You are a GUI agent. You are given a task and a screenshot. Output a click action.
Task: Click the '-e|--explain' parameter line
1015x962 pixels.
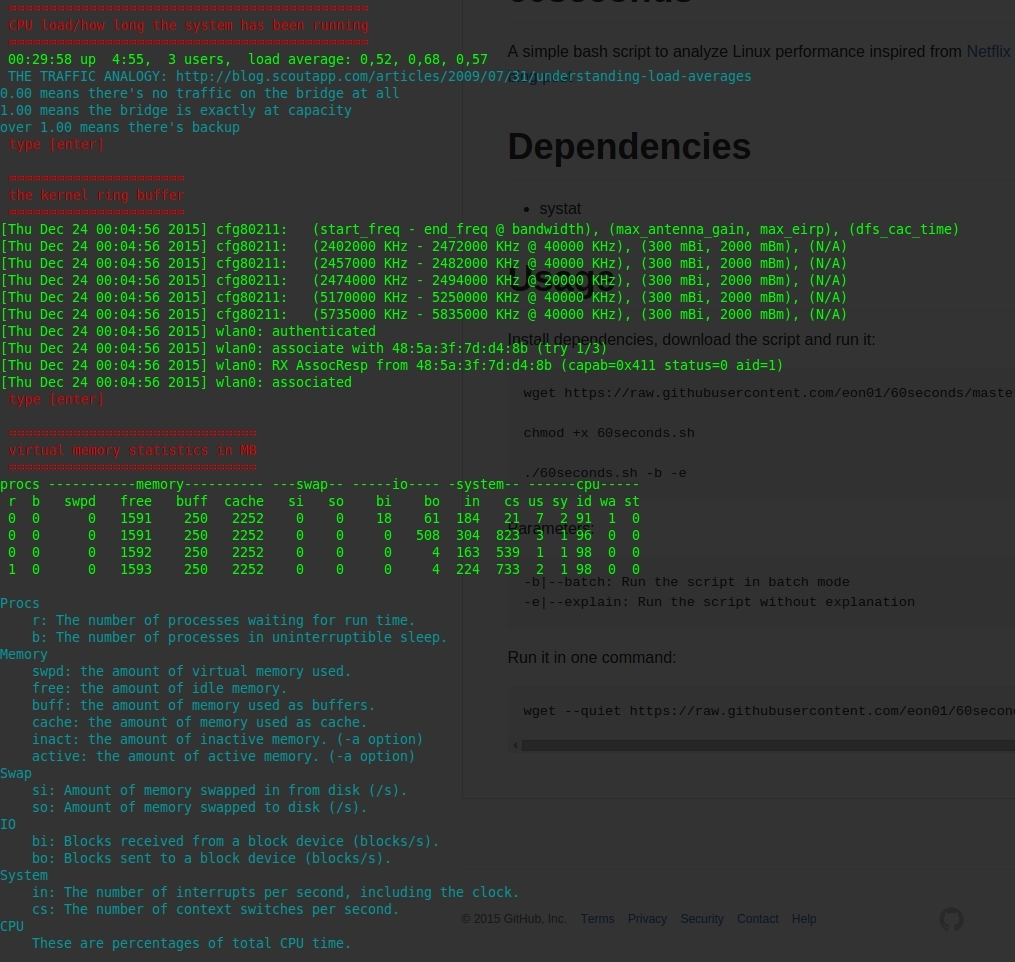point(719,602)
